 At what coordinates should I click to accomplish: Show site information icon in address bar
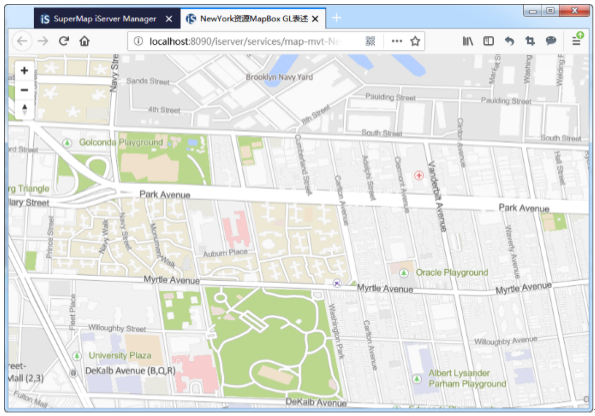tap(138, 41)
